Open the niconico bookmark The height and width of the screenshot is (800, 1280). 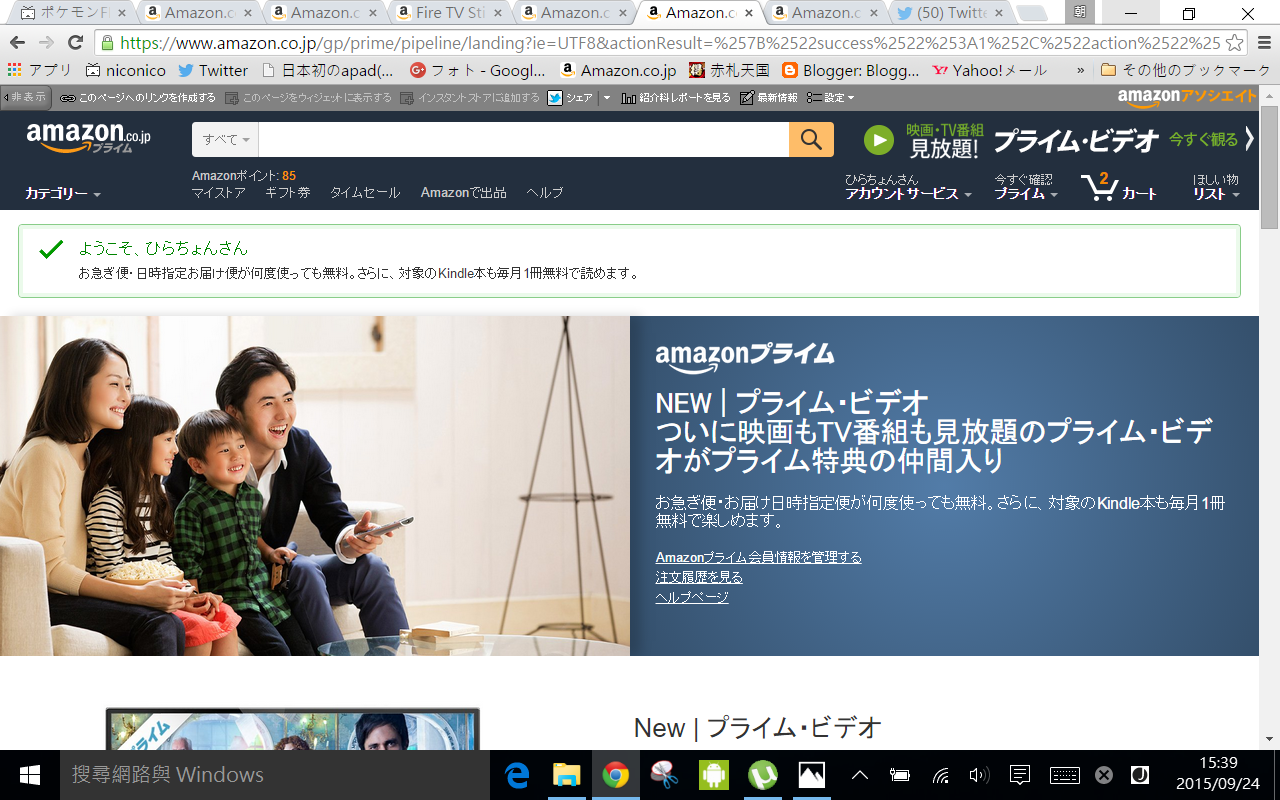click(126, 70)
